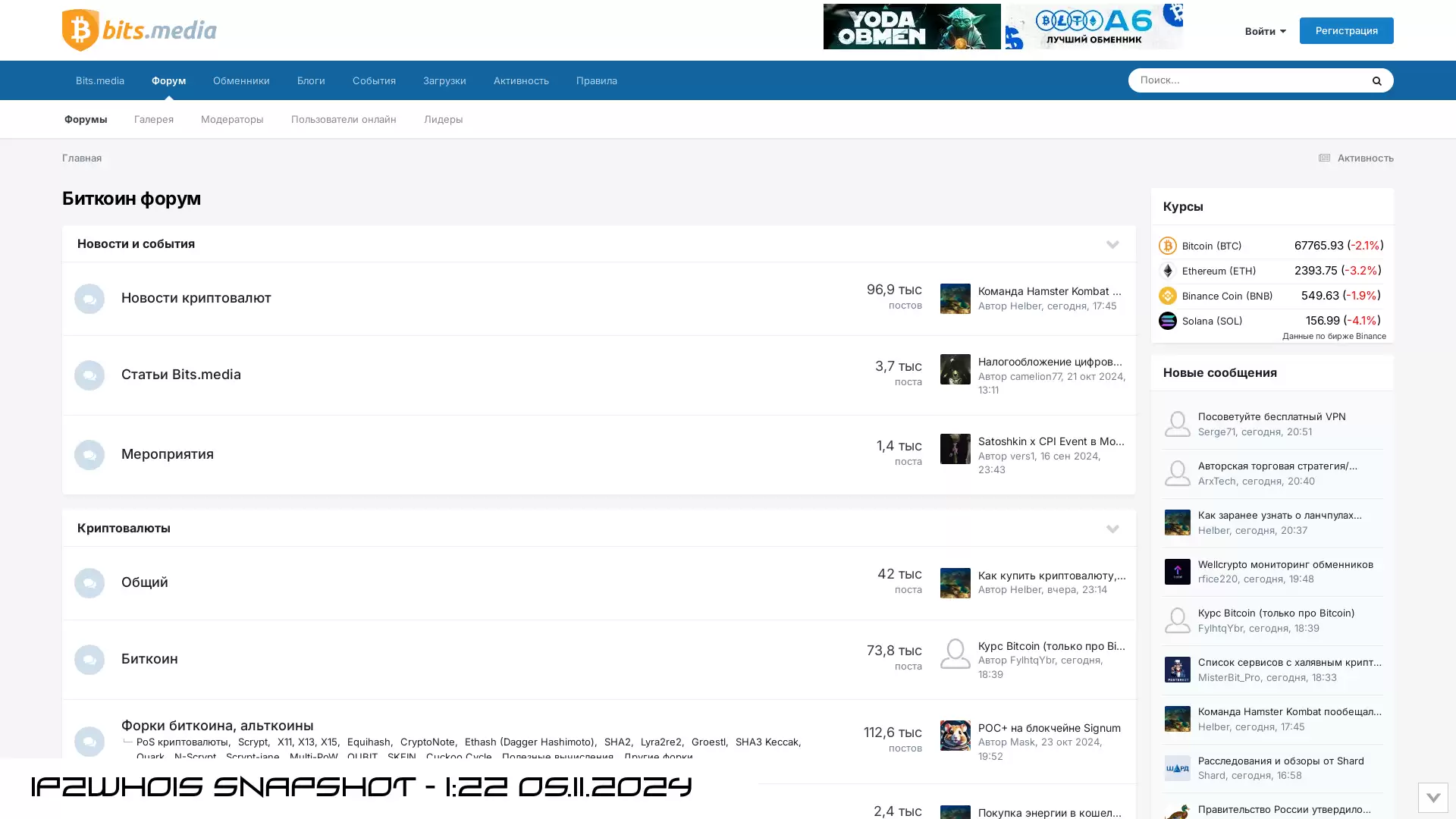1456x819 pixels.
Task: Collapse the Новости и события category
Action: (1112, 244)
